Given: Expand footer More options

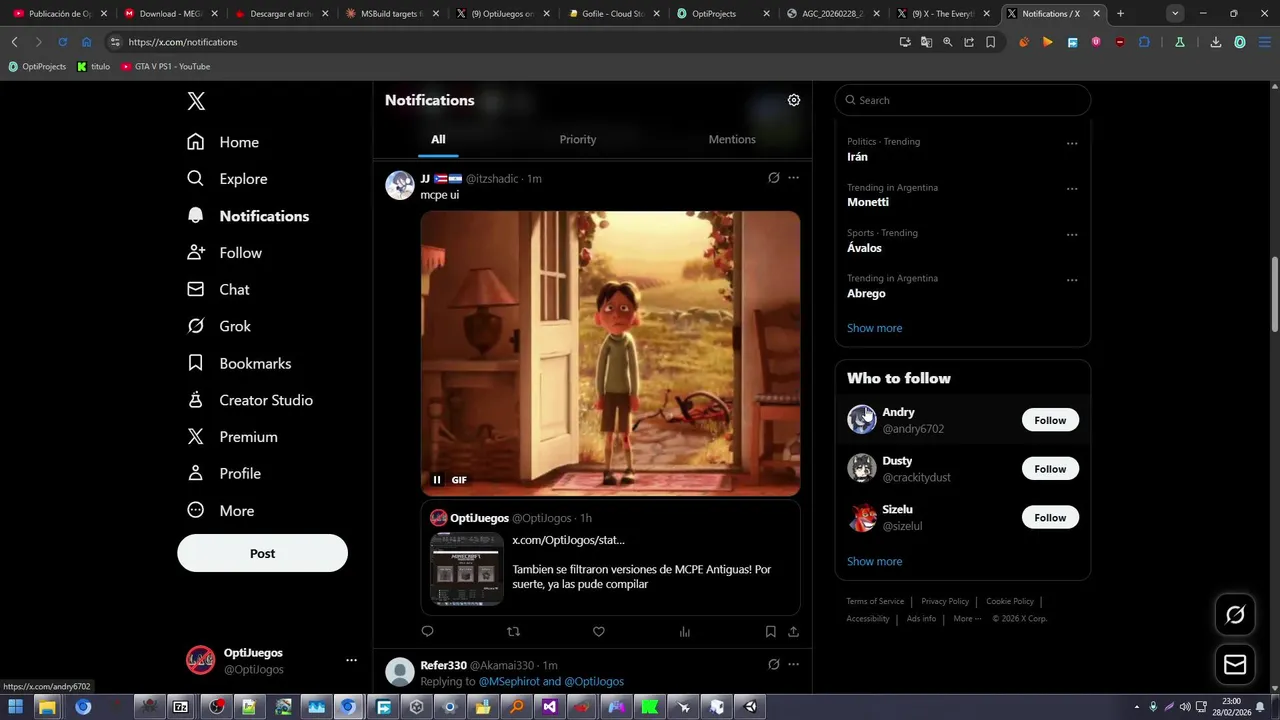Looking at the screenshot, I should (x=965, y=619).
